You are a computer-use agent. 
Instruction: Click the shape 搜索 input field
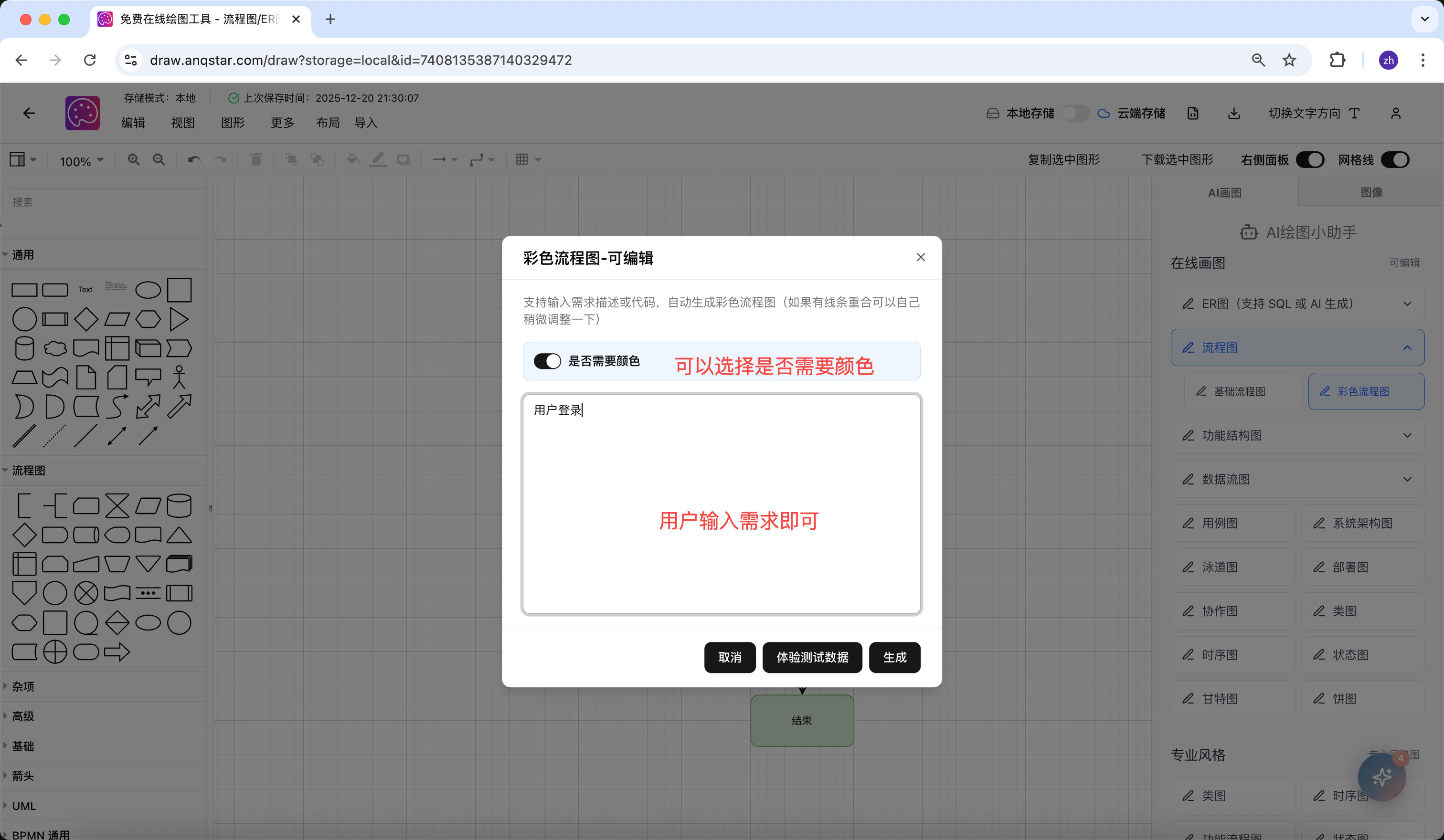pos(106,202)
